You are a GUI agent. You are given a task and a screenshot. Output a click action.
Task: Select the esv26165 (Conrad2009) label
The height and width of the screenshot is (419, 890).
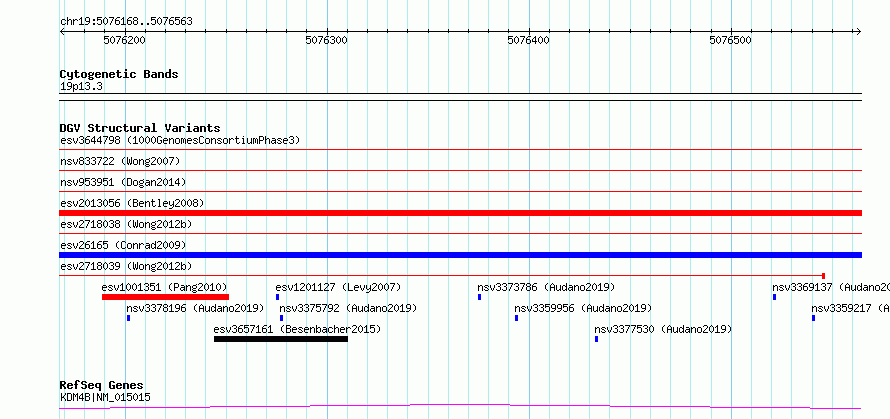123,245
